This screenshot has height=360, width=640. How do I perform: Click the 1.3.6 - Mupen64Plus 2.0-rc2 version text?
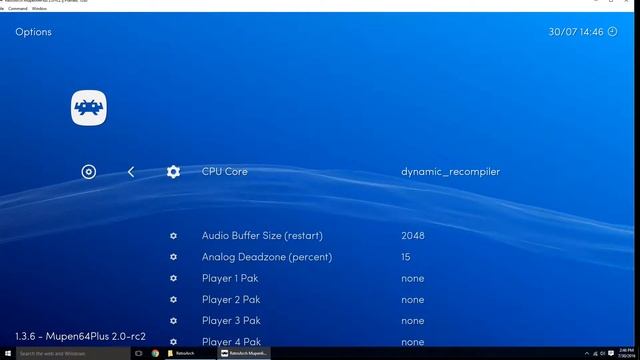pos(80,336)
